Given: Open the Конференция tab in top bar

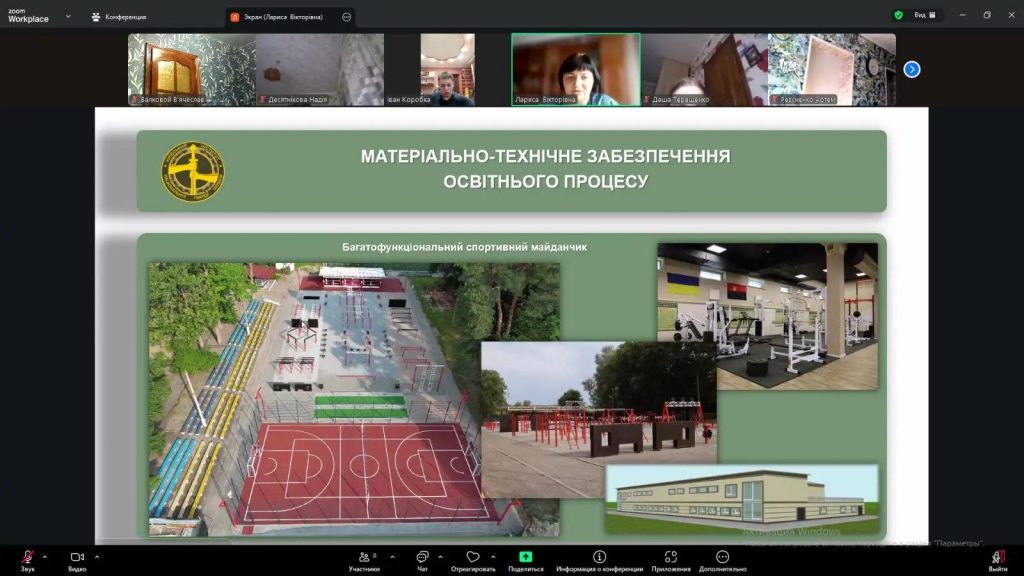Looking at the screenshot, I should coord(120,16).
